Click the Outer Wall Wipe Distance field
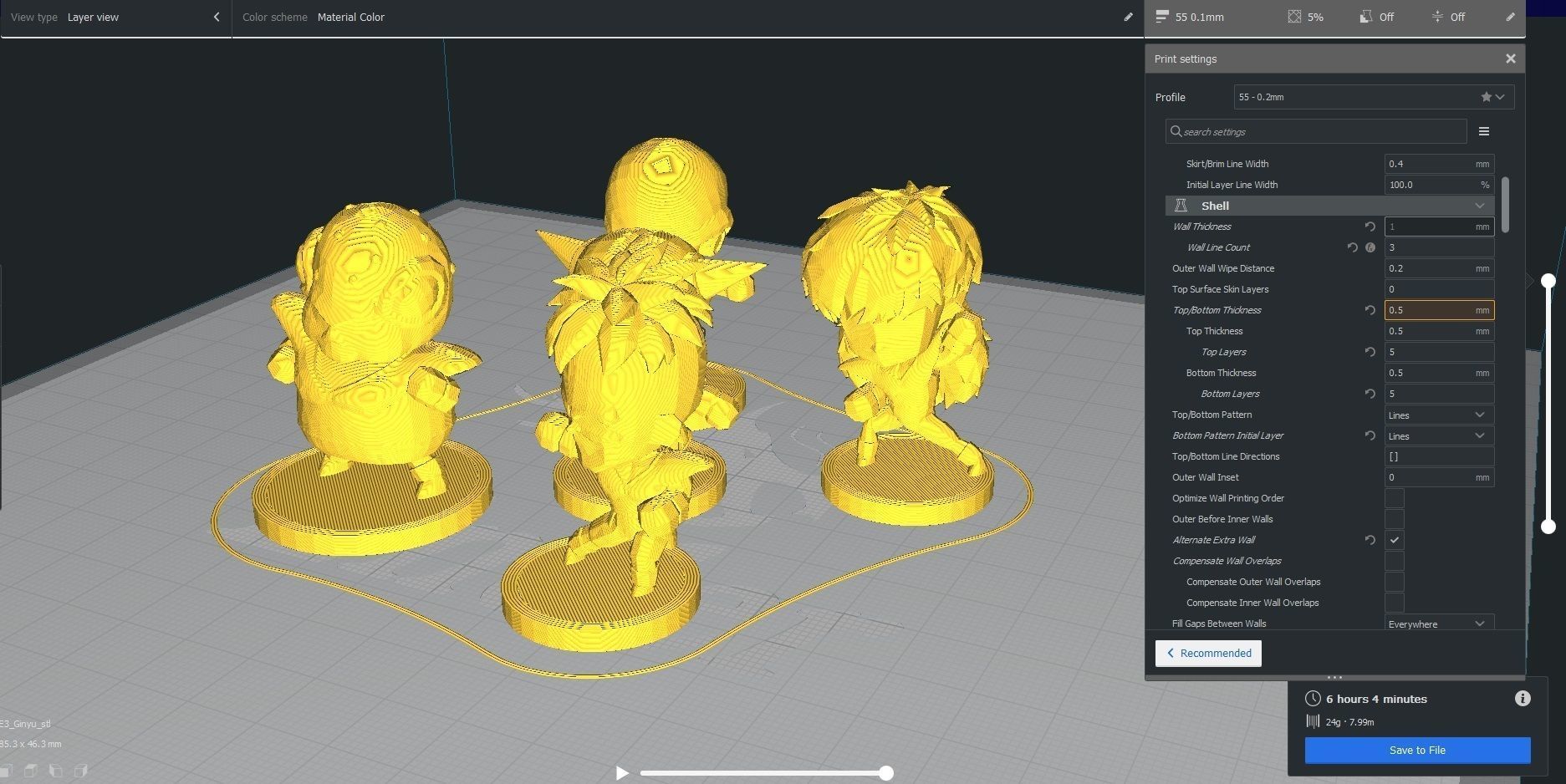 point(1439,268)
